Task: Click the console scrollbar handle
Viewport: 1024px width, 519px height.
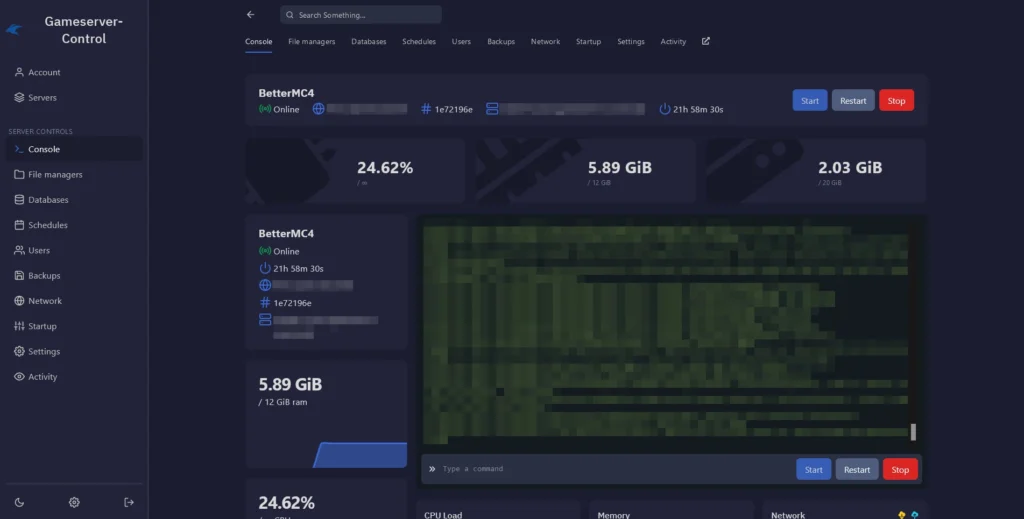Action: point(913,432)
